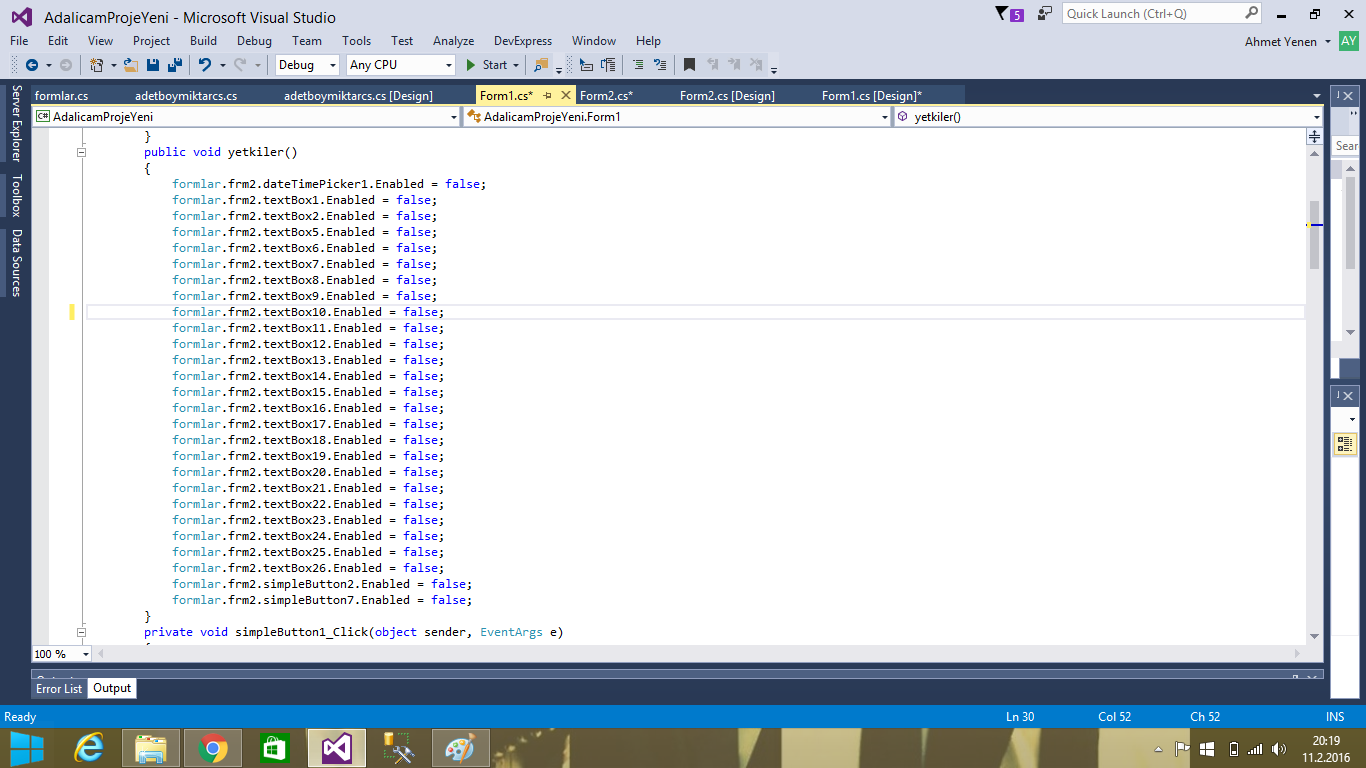Undo the last edit
Image resolution: width=1366 pixels, height=768 pixels.
[207, 64]
